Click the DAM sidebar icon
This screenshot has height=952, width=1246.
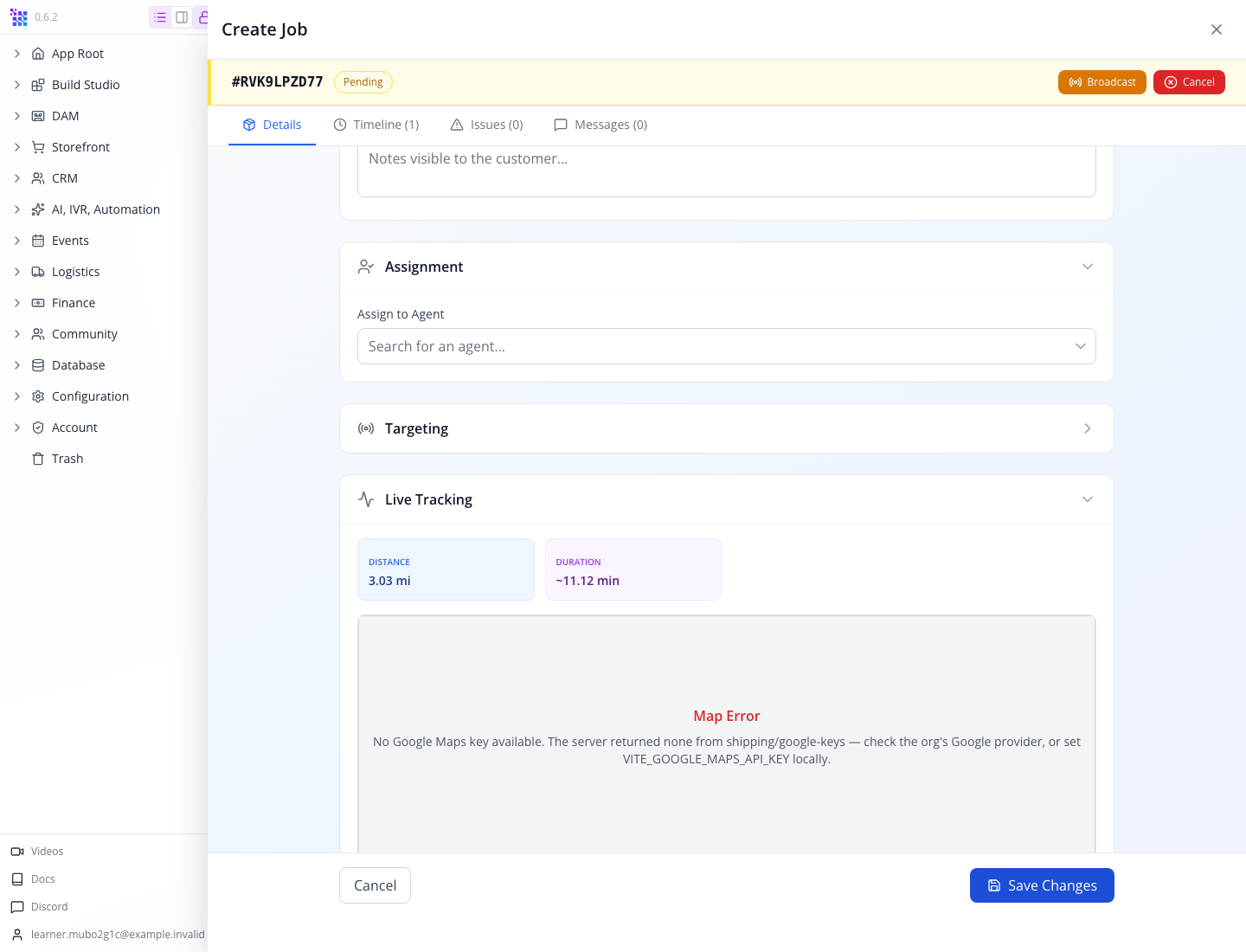[x=38, y=116]
